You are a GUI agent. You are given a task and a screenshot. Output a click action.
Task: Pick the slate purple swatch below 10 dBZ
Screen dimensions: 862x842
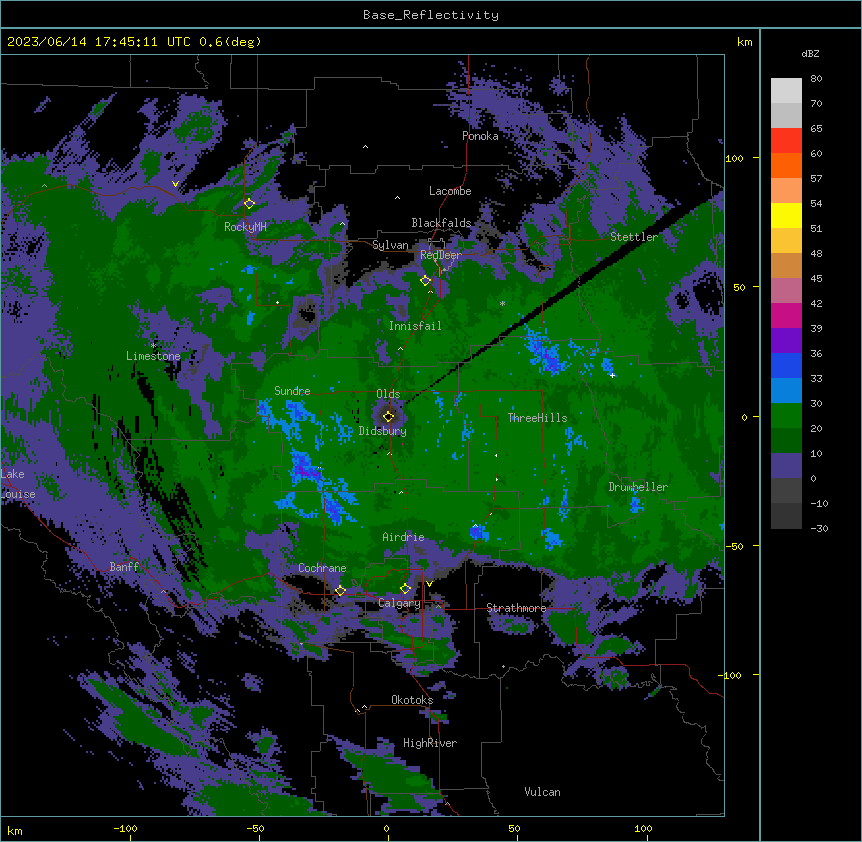click(x=786, y=466)
